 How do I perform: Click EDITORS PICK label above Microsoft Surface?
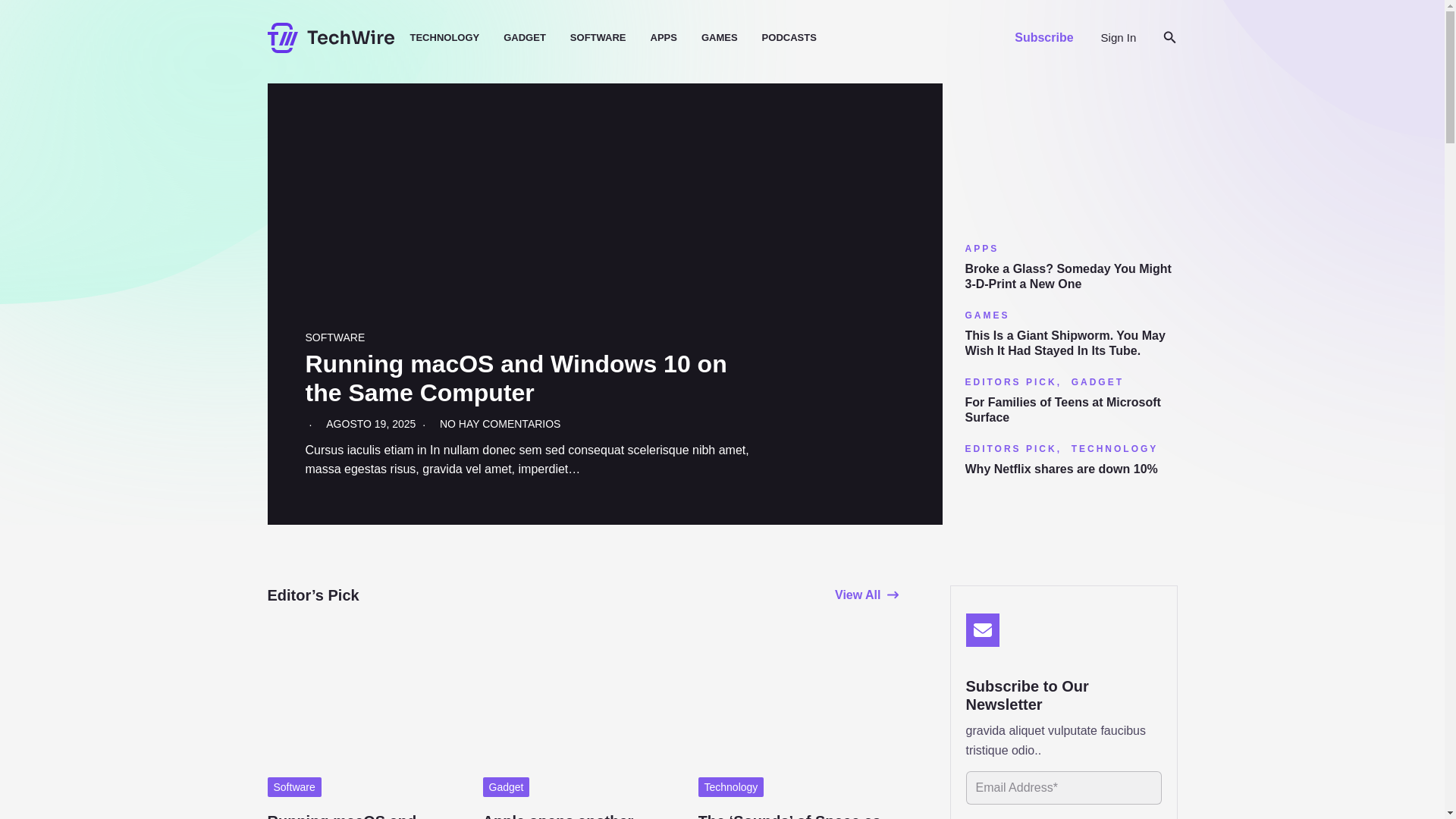click(x=1010, y=382)
